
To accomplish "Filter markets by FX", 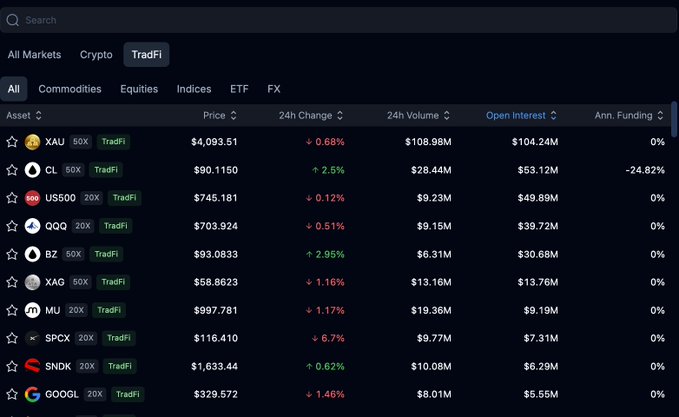I will (274, 89).
